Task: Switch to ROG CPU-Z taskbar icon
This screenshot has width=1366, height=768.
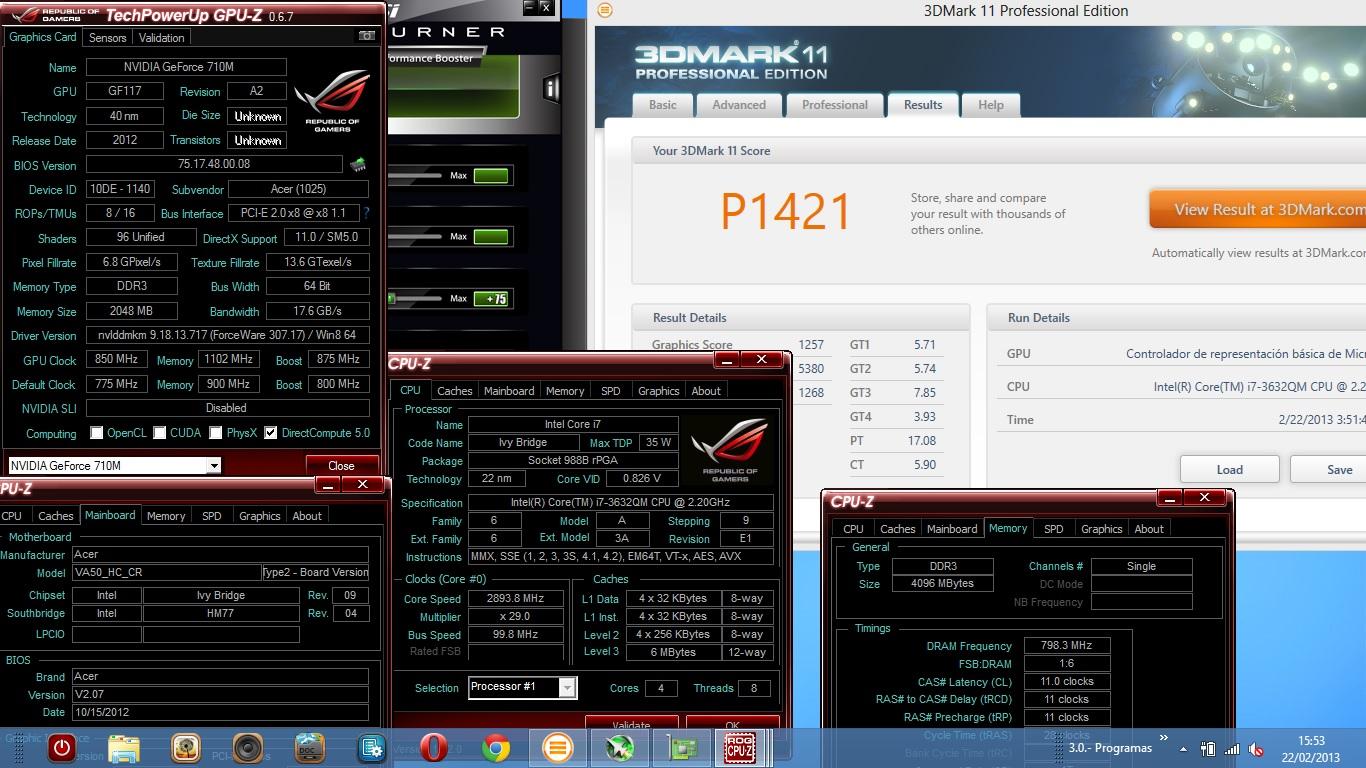Action: [x=740, y=747]
